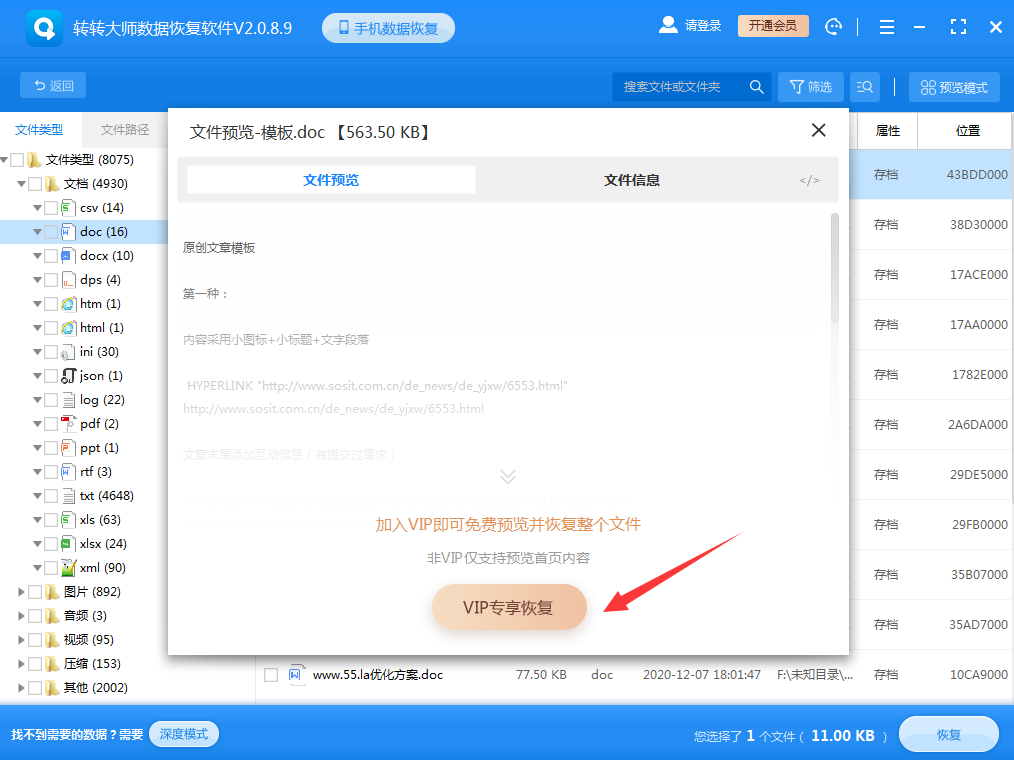Screen dimensions: 1014x760
Task: Click the user login avatar icon
Action: (668, 25)
